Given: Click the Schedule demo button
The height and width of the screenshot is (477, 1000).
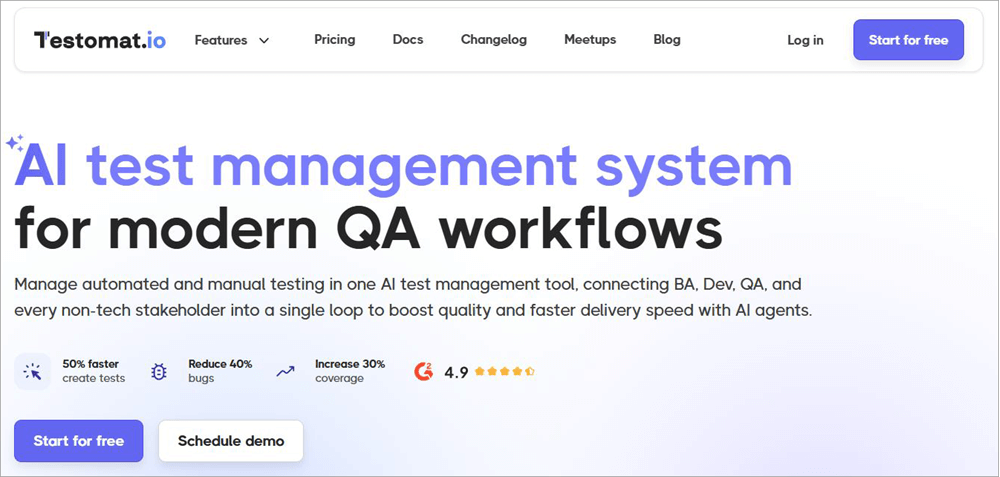Looking at the screenshot, I should coord(231,441).
